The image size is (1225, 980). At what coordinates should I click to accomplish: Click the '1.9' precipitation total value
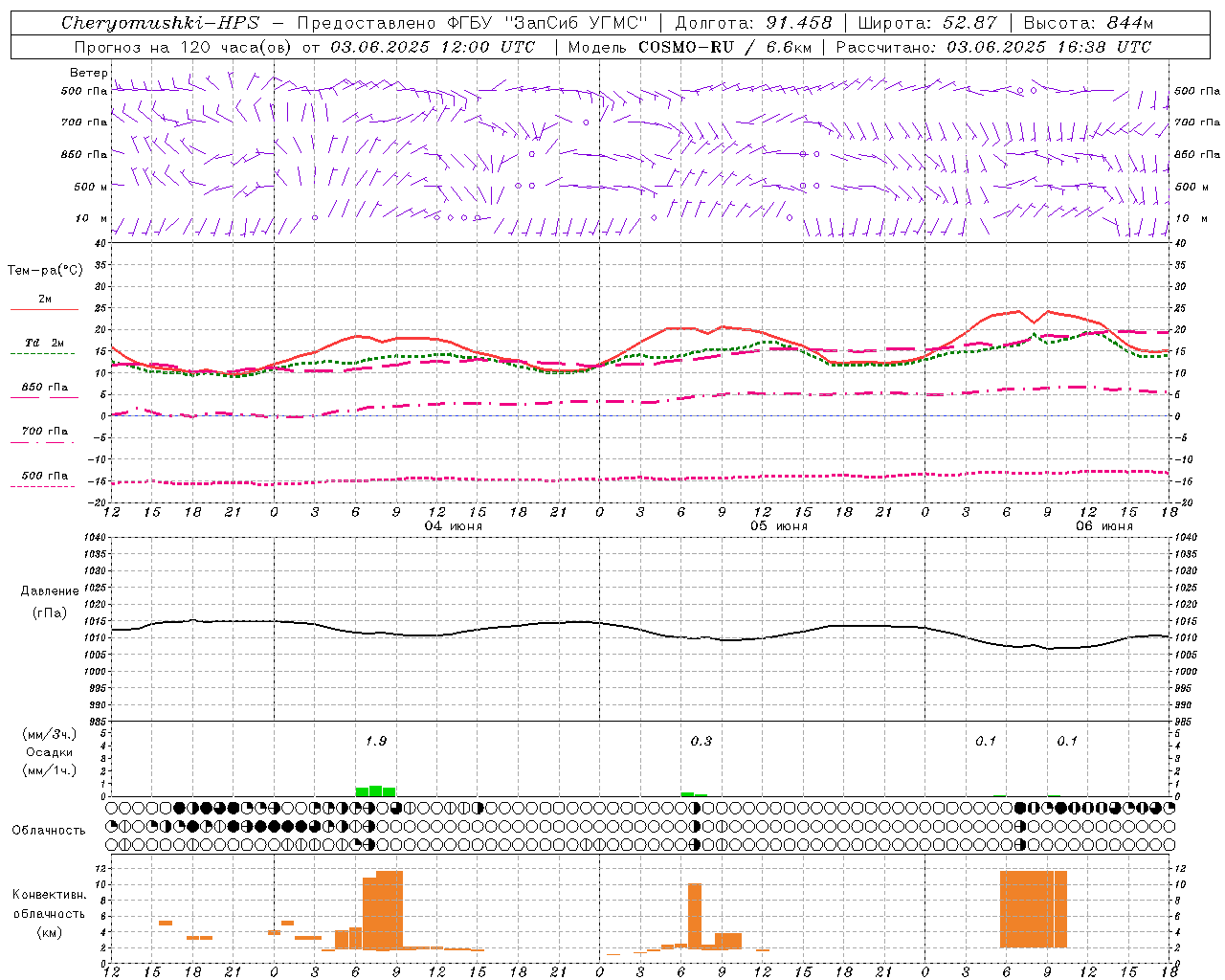[376, 742]
